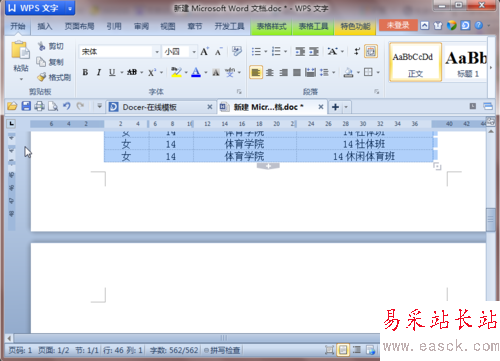Increase font size with the A+ icon

pos(204,52)
